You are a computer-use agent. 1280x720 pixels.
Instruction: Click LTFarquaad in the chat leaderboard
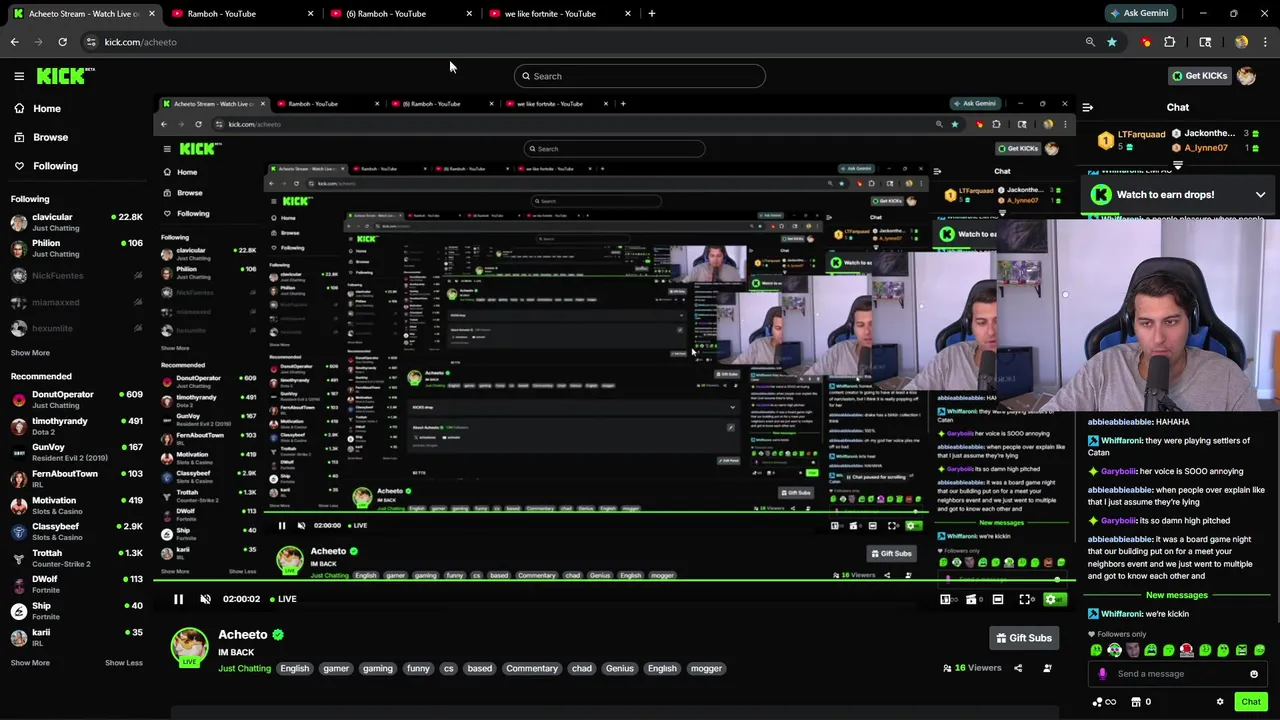pyautogui.click(x=1141, y=134)
